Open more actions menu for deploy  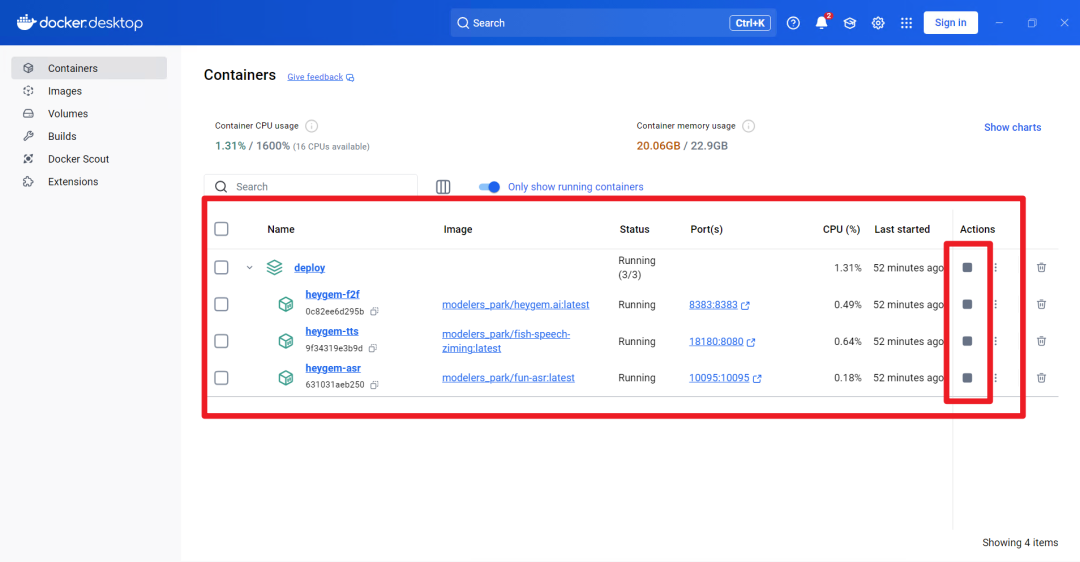(995, 267)
